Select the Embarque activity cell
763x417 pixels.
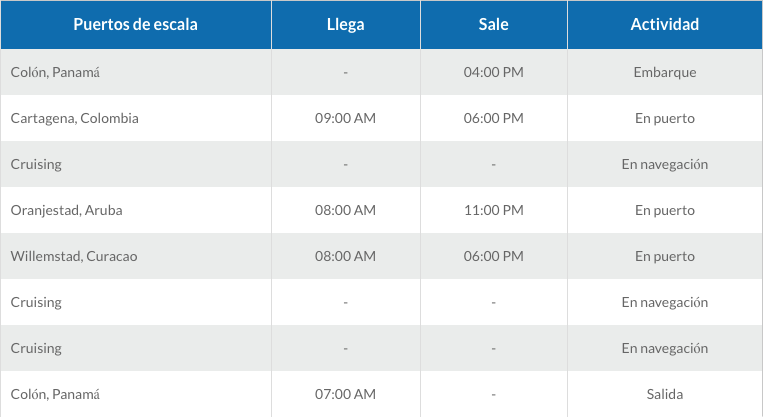click(664, 72)
